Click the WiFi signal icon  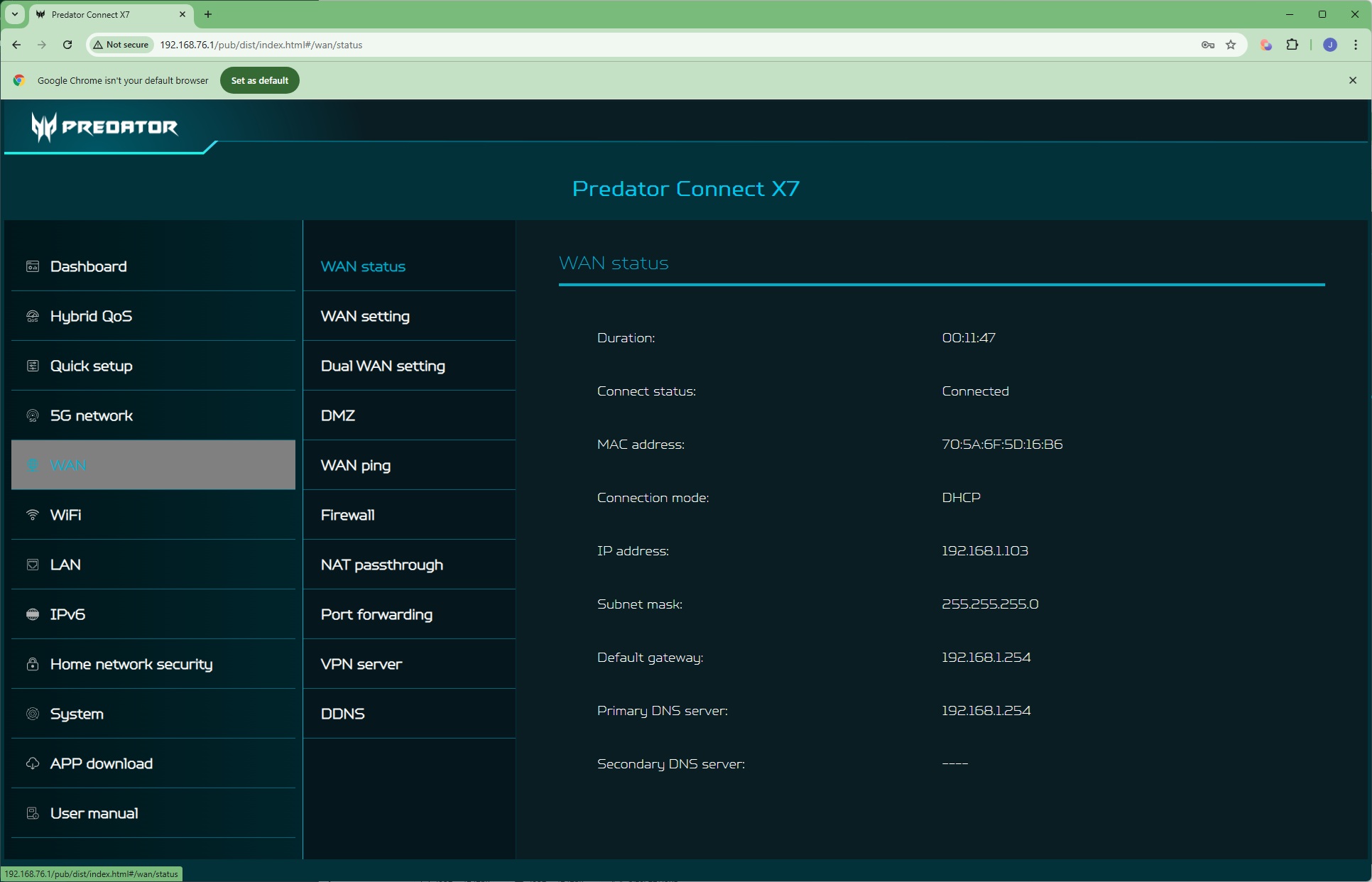coord(33,515)
